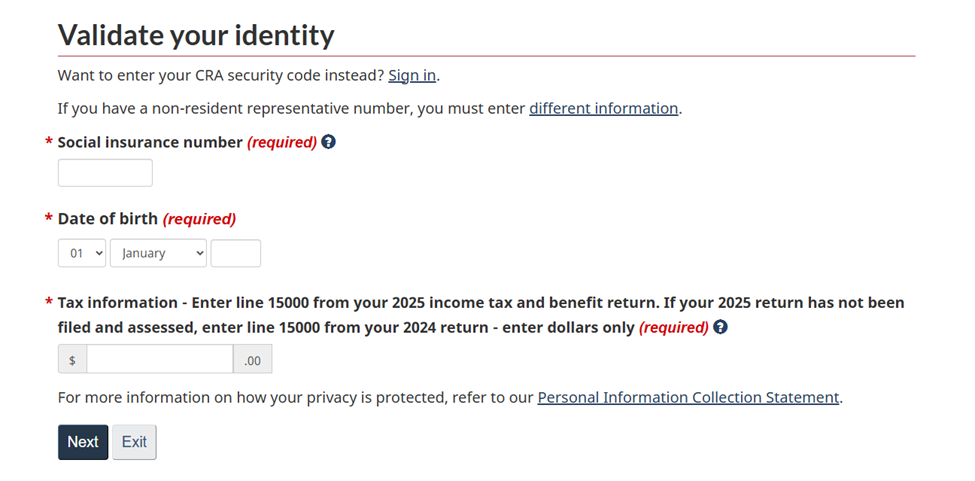975x481 pixels.
Task: Click the Validate your identity heading
Action: tap(196, 36)
